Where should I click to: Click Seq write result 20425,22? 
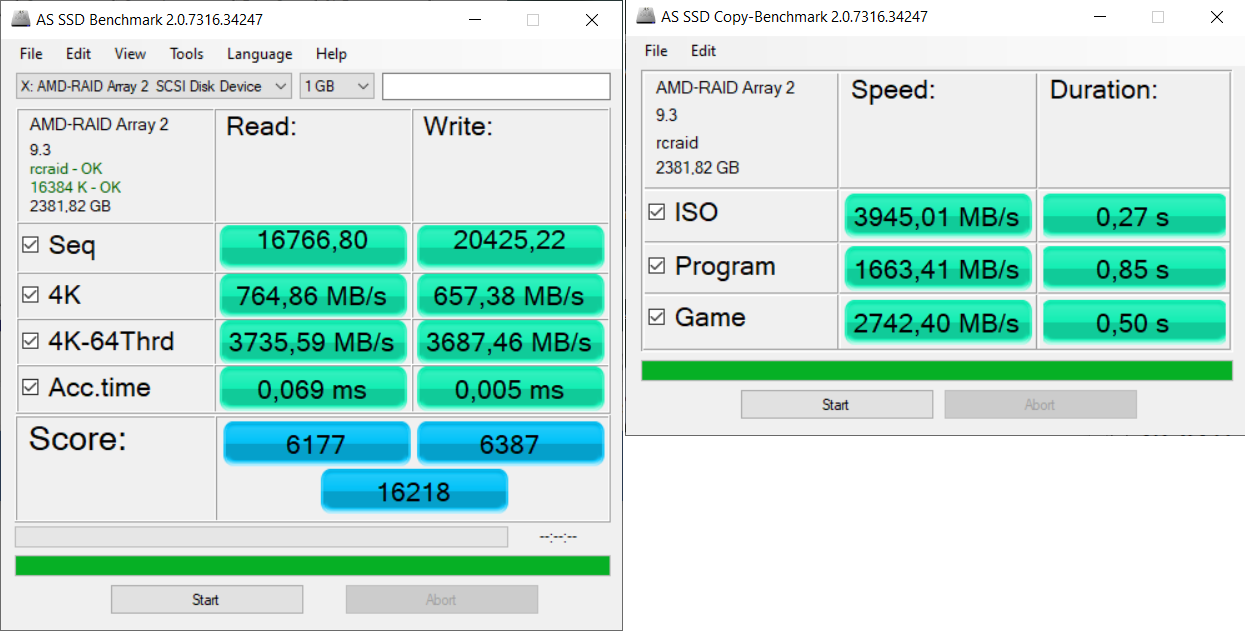pyautogui.click(x=510, y=246)
